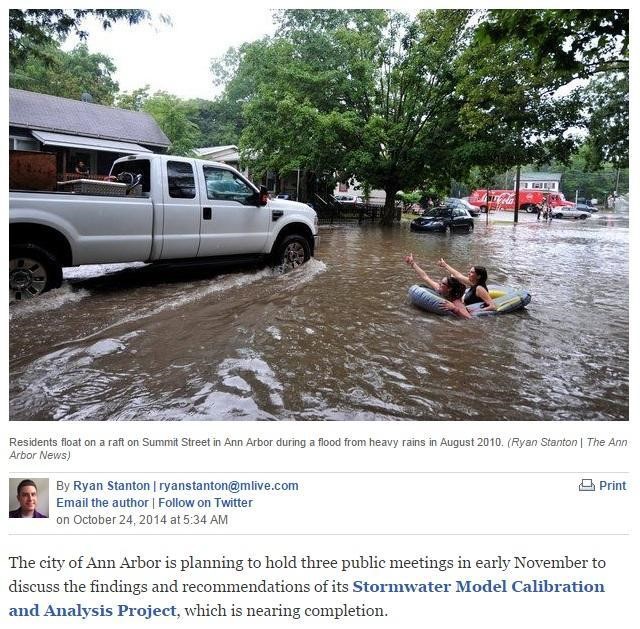This screenshot has height=629, width=640.
Task: Open Ryan Stanton's author byline link
Action: point(111,486)
